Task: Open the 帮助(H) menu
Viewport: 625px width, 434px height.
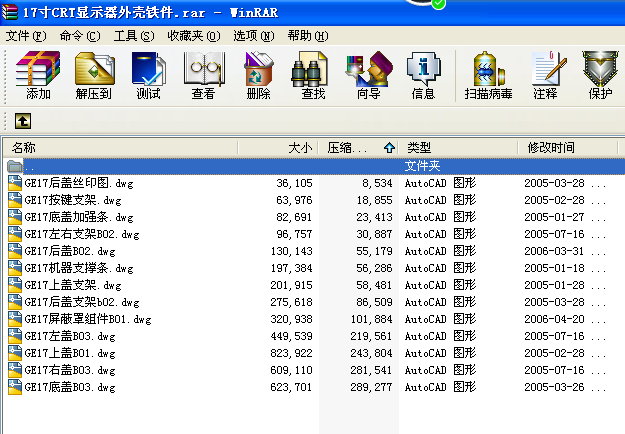Action: tap(308, 36)
